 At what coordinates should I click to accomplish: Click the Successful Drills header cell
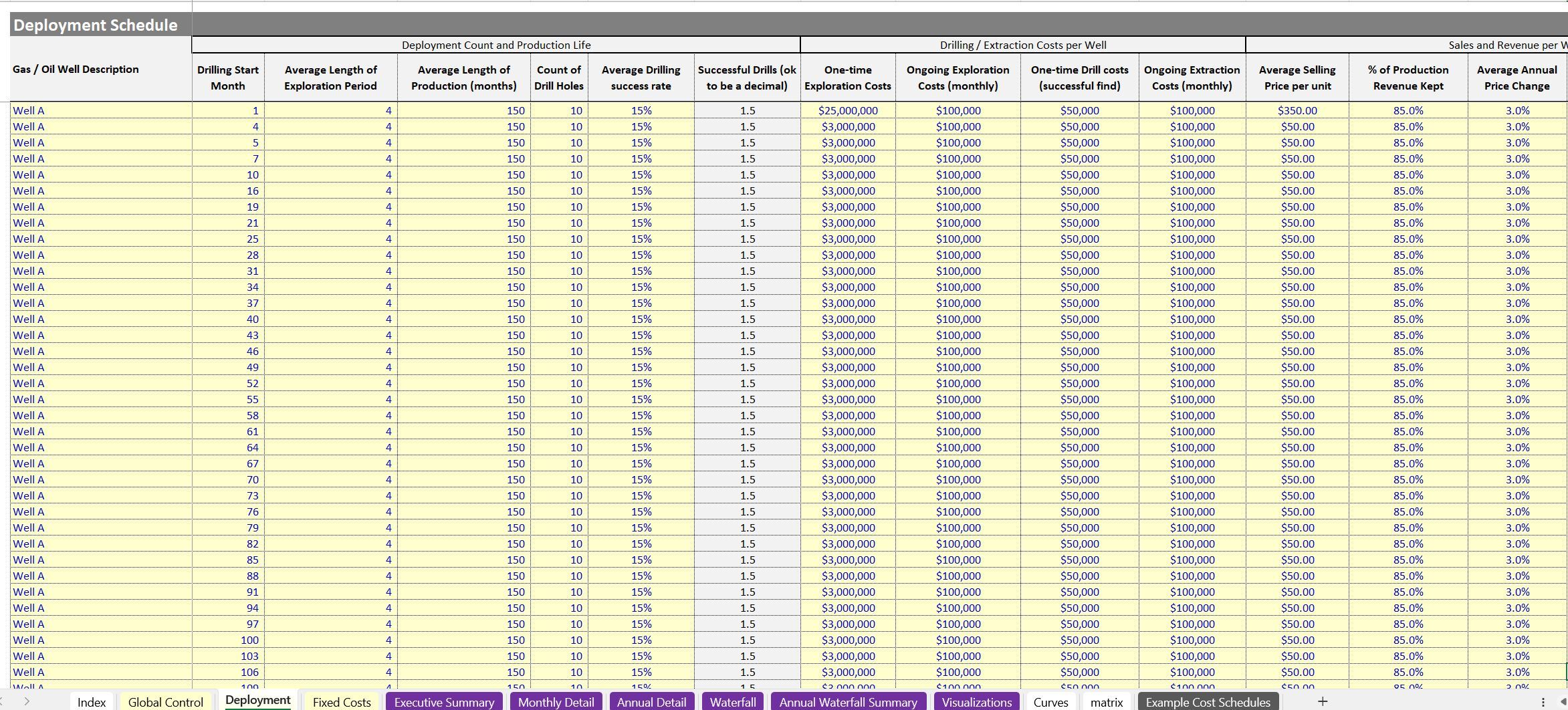click(747, 78)
